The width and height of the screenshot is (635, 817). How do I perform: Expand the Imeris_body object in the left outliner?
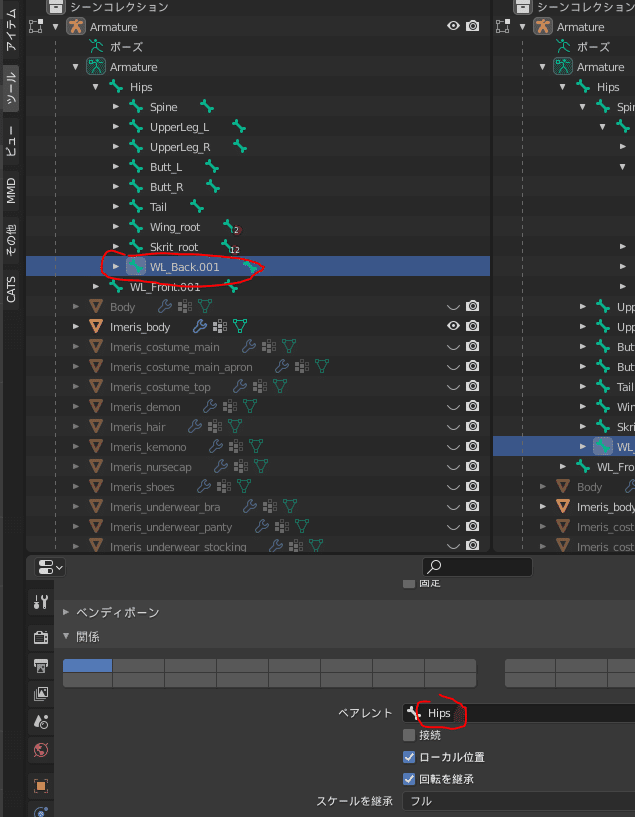[x=76, y=327]
